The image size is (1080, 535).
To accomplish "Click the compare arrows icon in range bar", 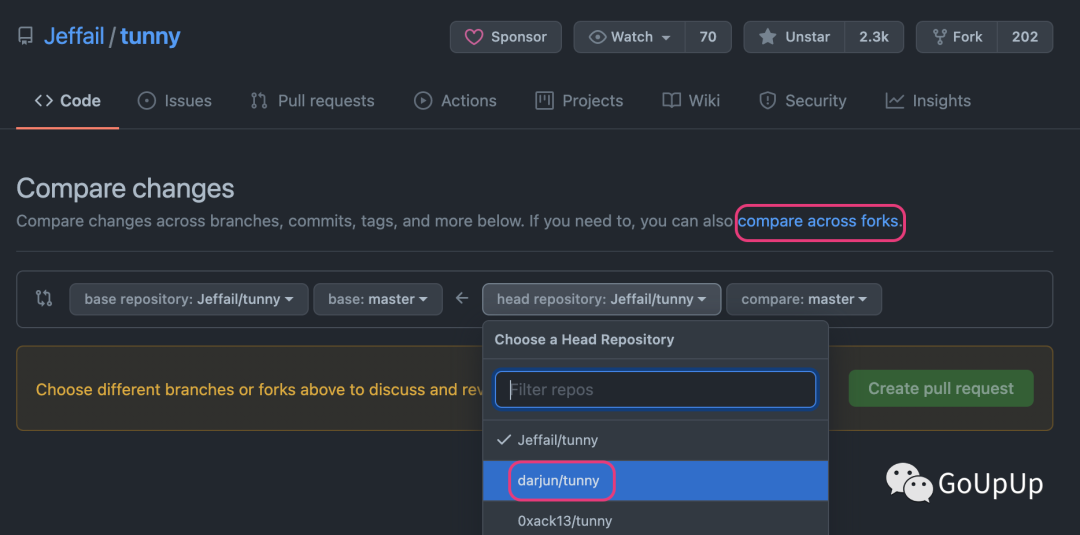I will 43,299.
